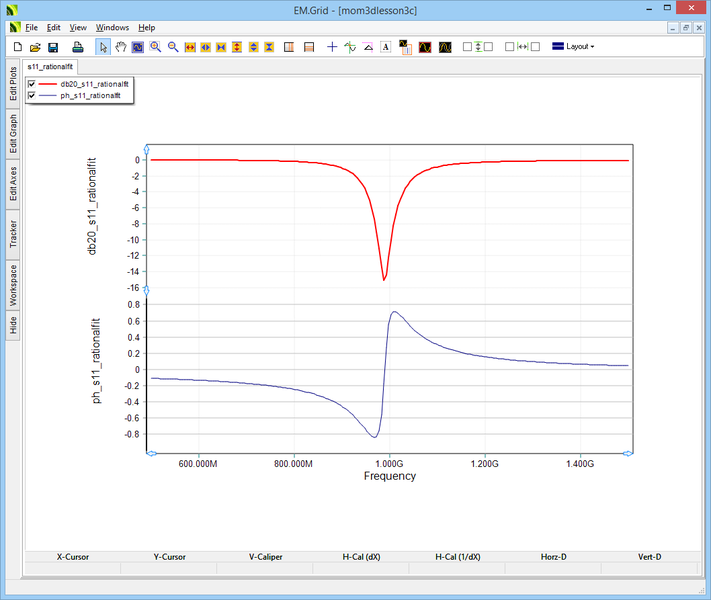The width and height of the screenshot is (711, 600).
Task: Add text annotation with A icon
Action: (385, 47)
